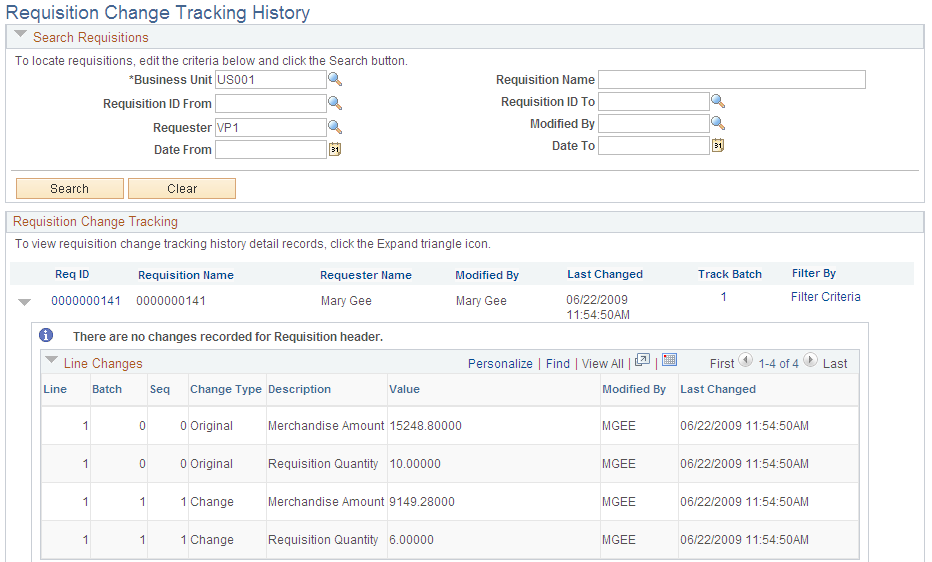Sort Line Changes by Seq column
Viewport: 932px width, 562px height.
coord(159,389)
